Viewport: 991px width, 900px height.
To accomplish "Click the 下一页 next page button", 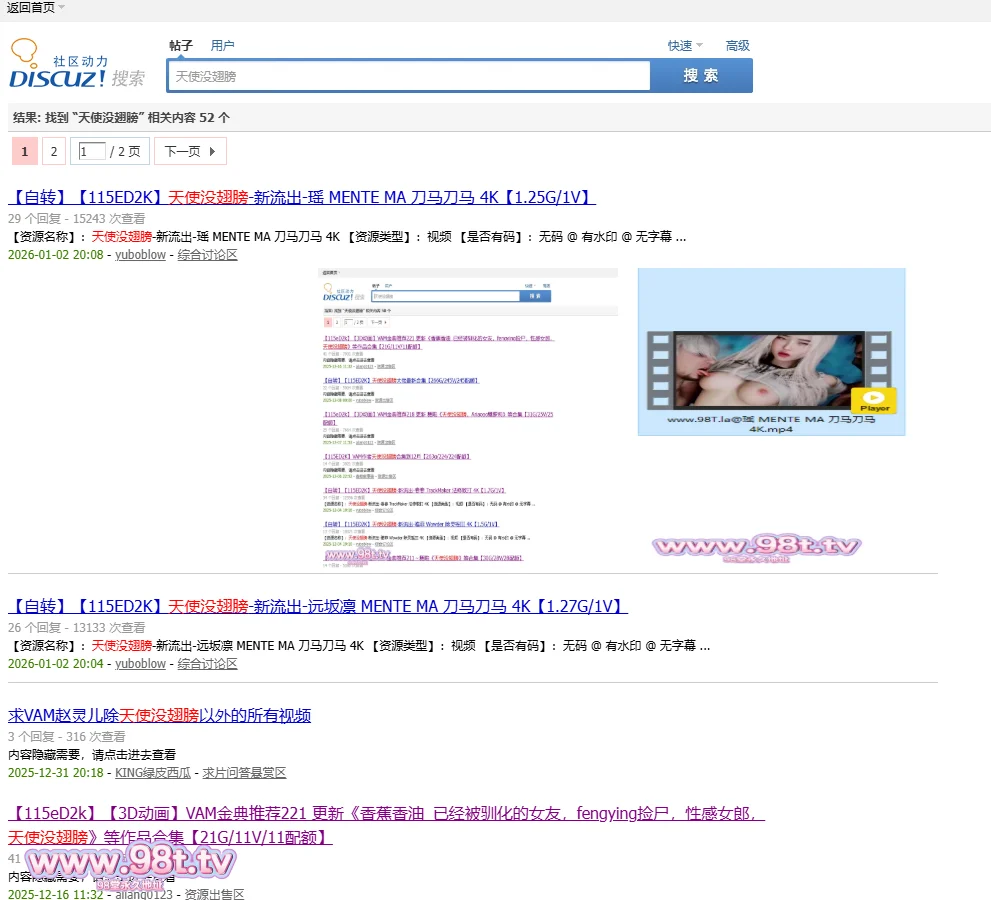I will [x=190, y=152].
